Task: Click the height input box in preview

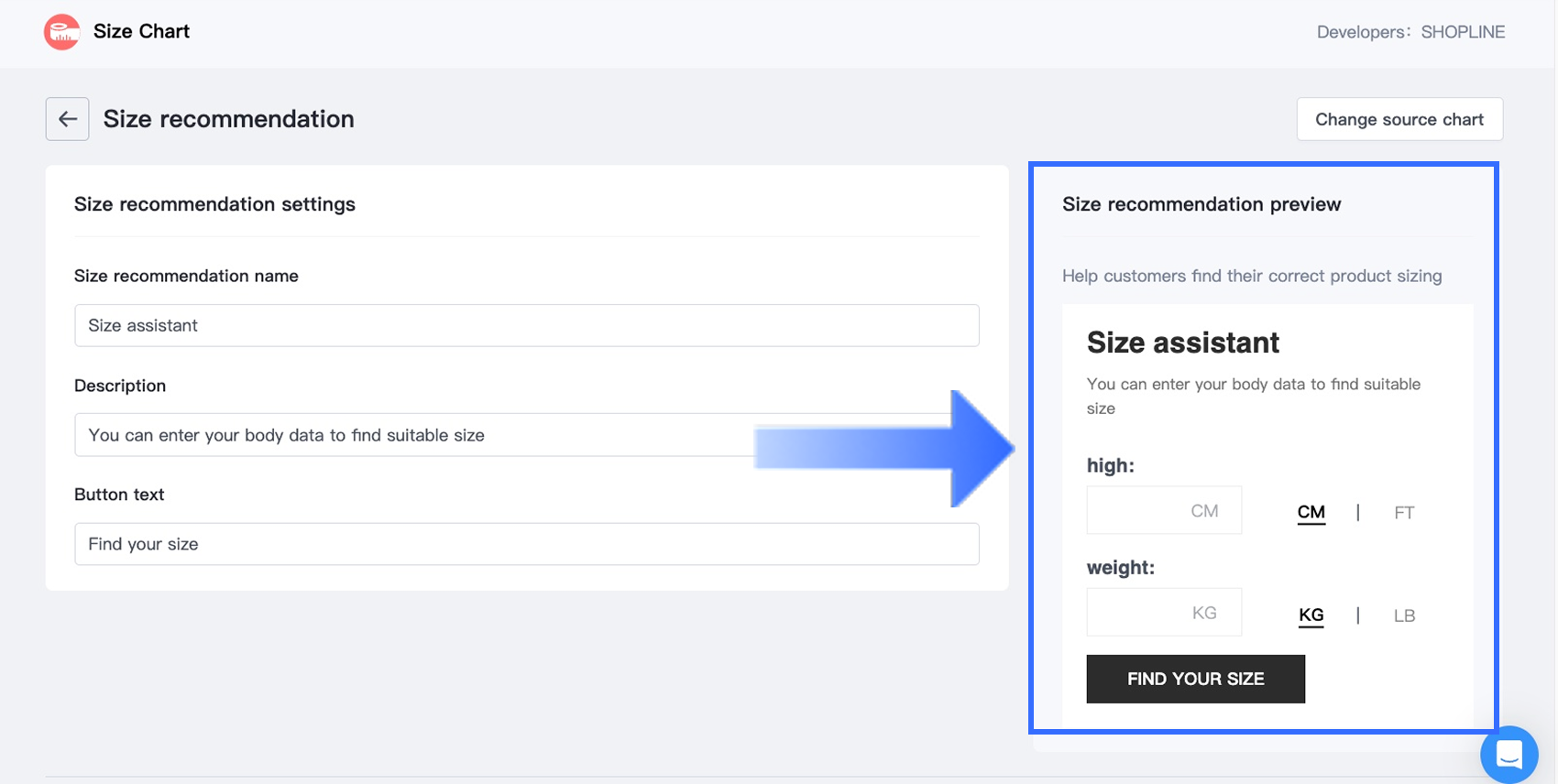Action: (1163, 510)
